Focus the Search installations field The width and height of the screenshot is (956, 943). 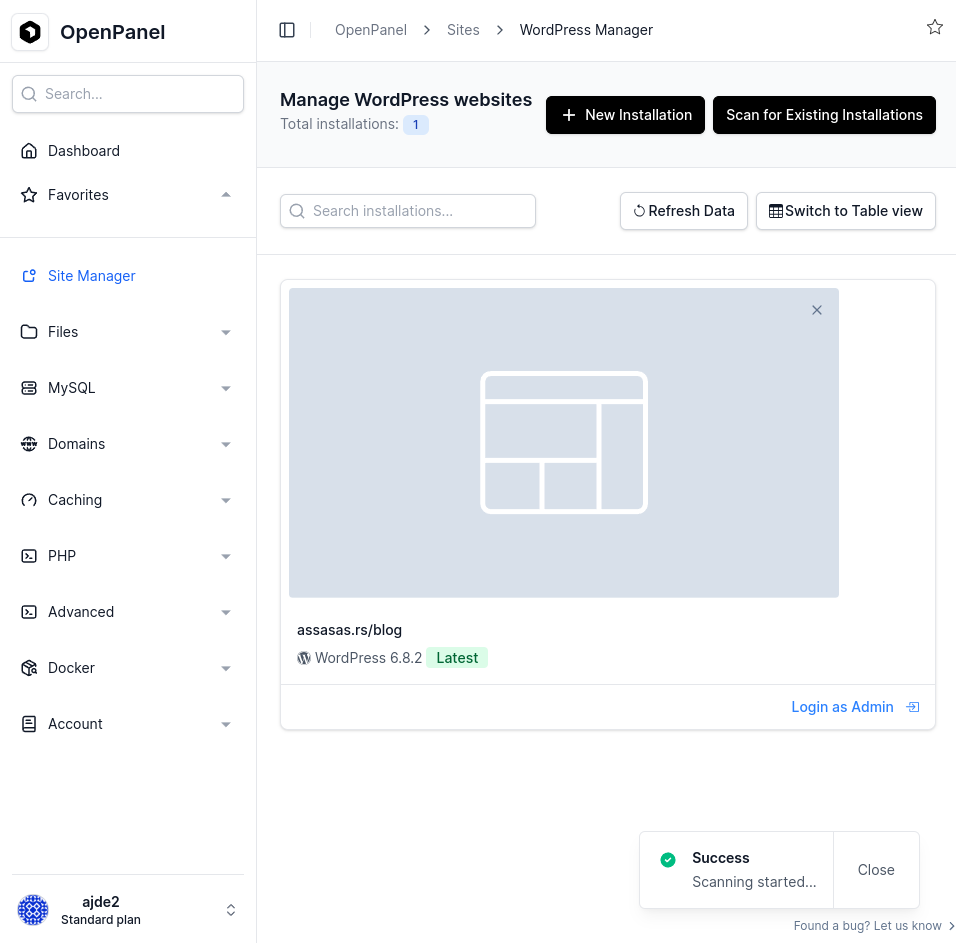408,211
